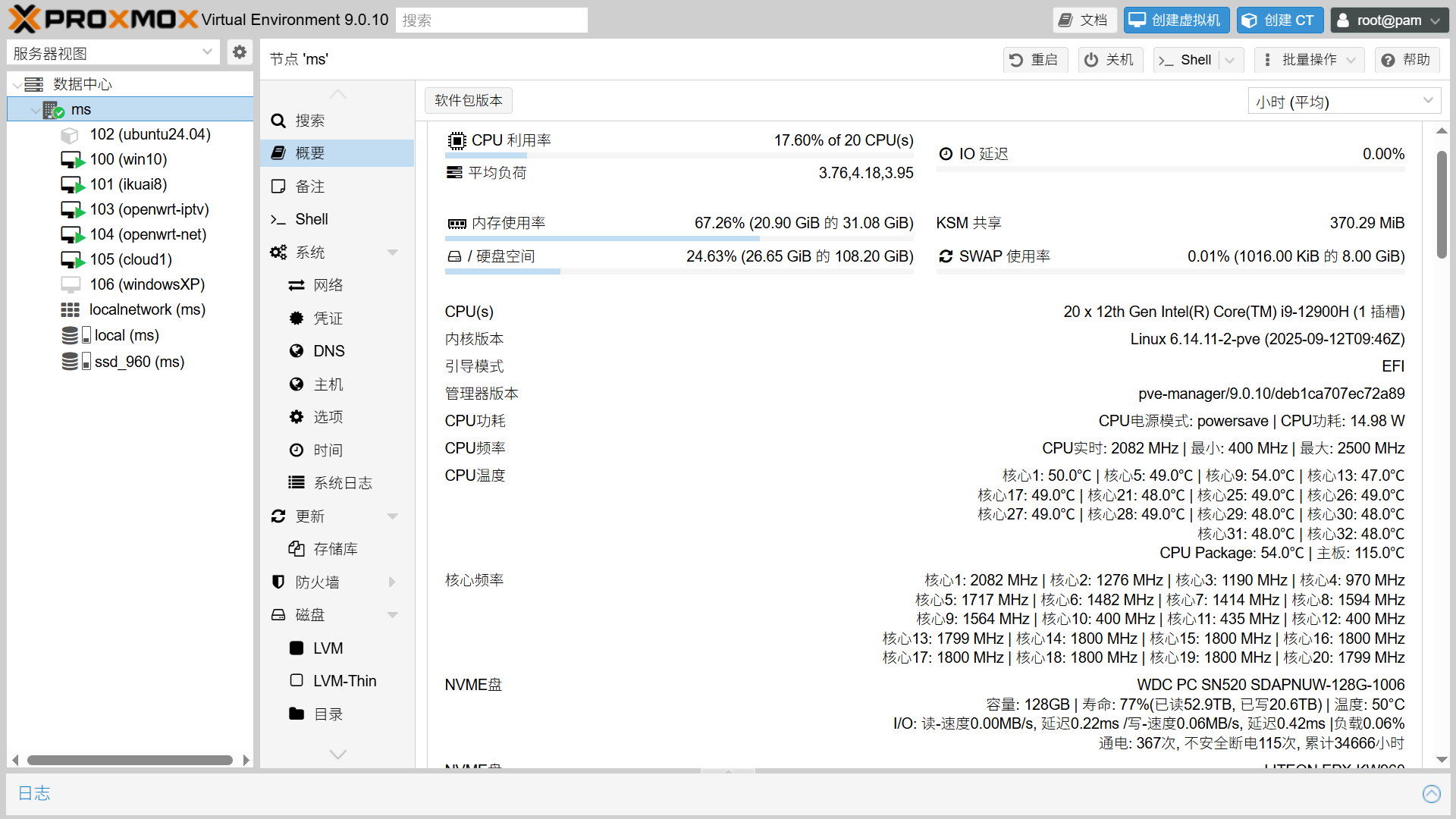Select the 100 (win10) virtual machine
The height and width of the screenshot is (819, 1456).
pyautogui.click(x=128, y=159)
